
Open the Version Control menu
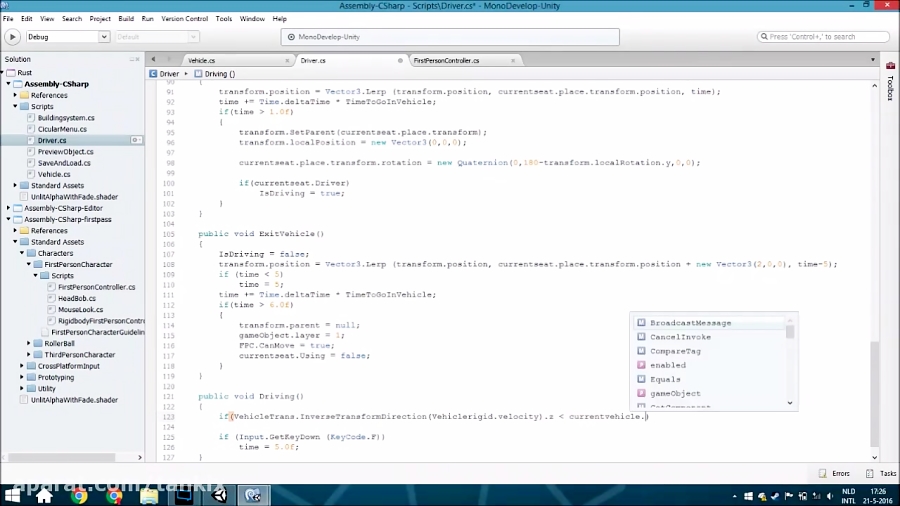coord(185,19)
